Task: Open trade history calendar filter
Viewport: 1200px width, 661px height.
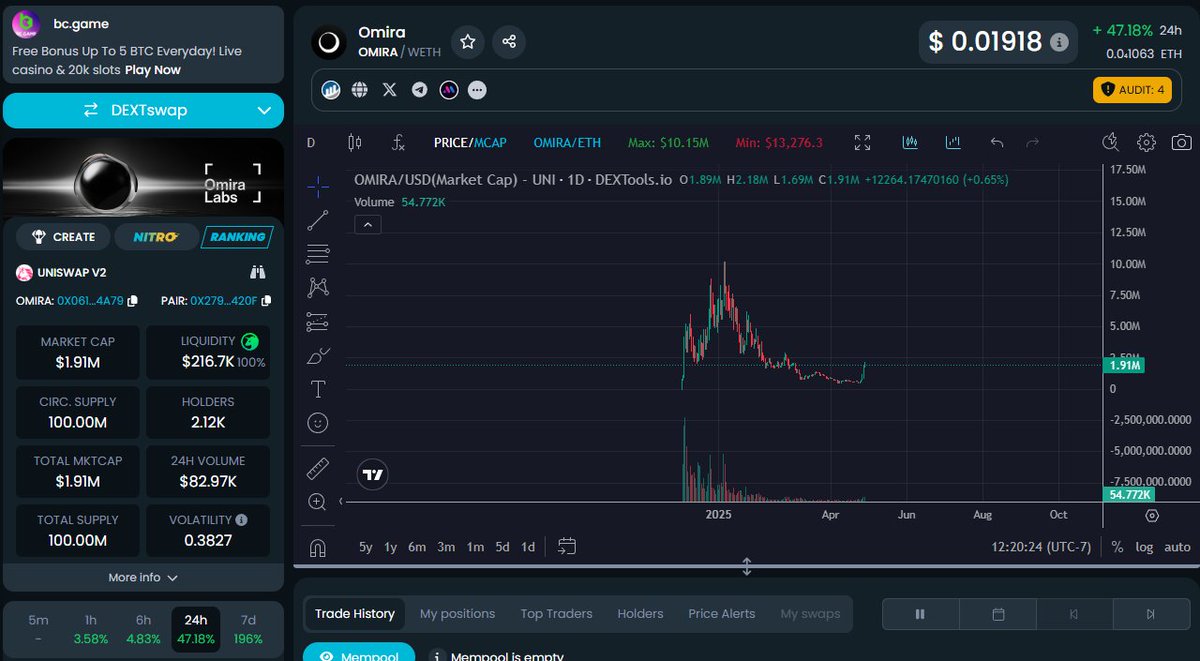Action: pos(998,614)
